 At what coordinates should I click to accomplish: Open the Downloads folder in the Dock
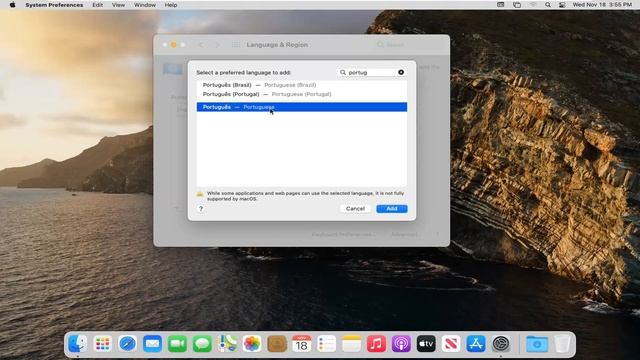pos(537,344)
